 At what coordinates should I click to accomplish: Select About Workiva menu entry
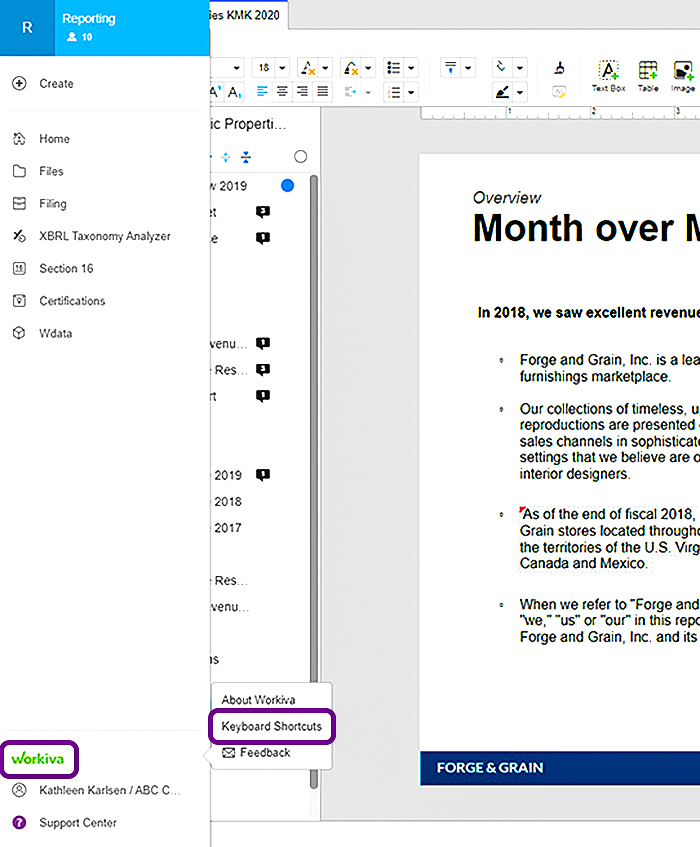tap(258, 700)
